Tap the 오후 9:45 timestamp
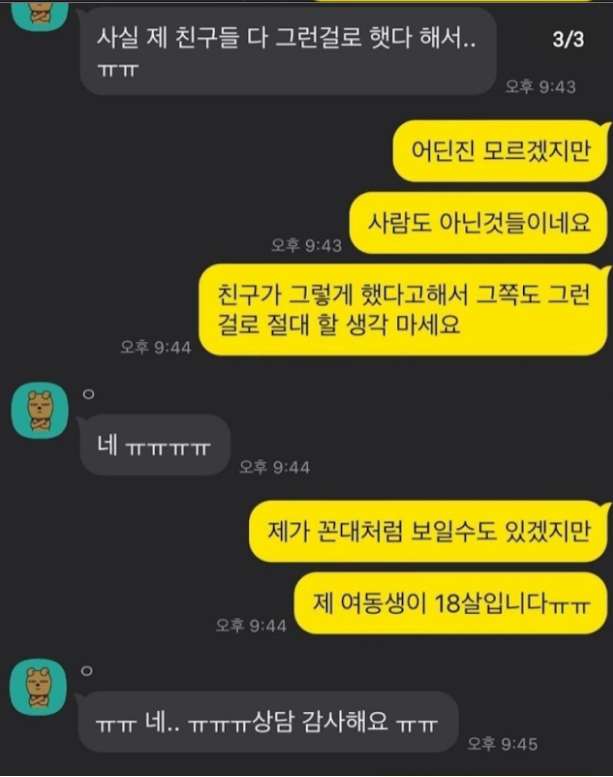Screen dimensions: 613x777 (x=502, y=744)
